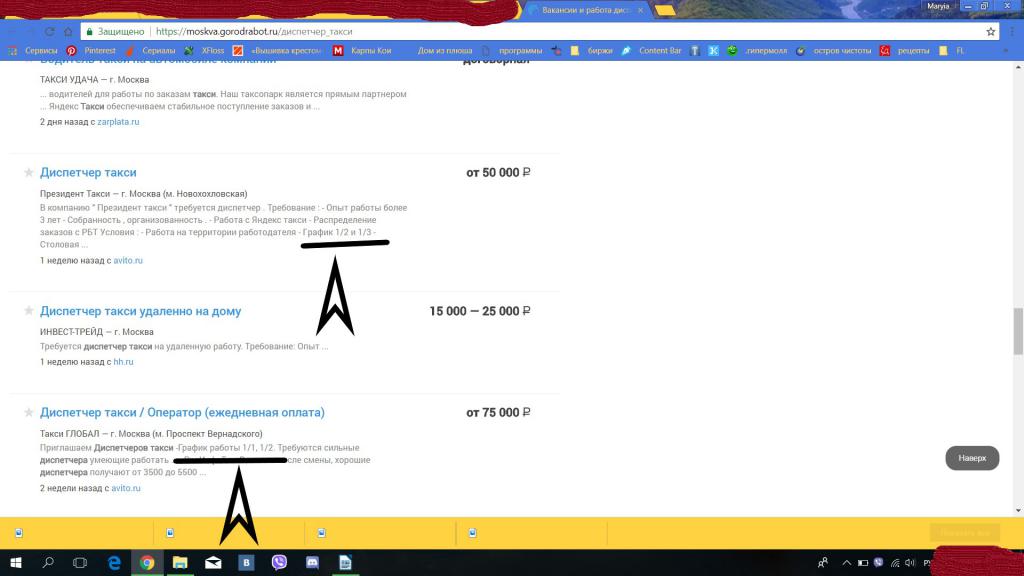Screen dimensions: 1024x576
Task: Open Viber from the taskbar
Action: [x=279, y=563]
